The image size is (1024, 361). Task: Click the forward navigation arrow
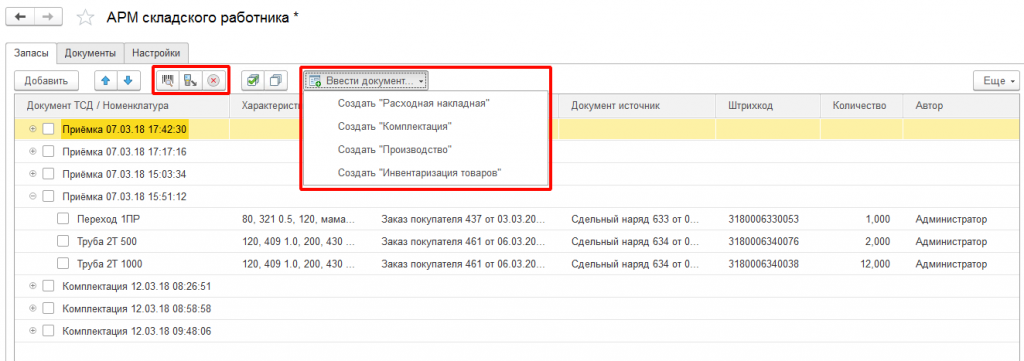pyautogui.click(x=48, y=18)
